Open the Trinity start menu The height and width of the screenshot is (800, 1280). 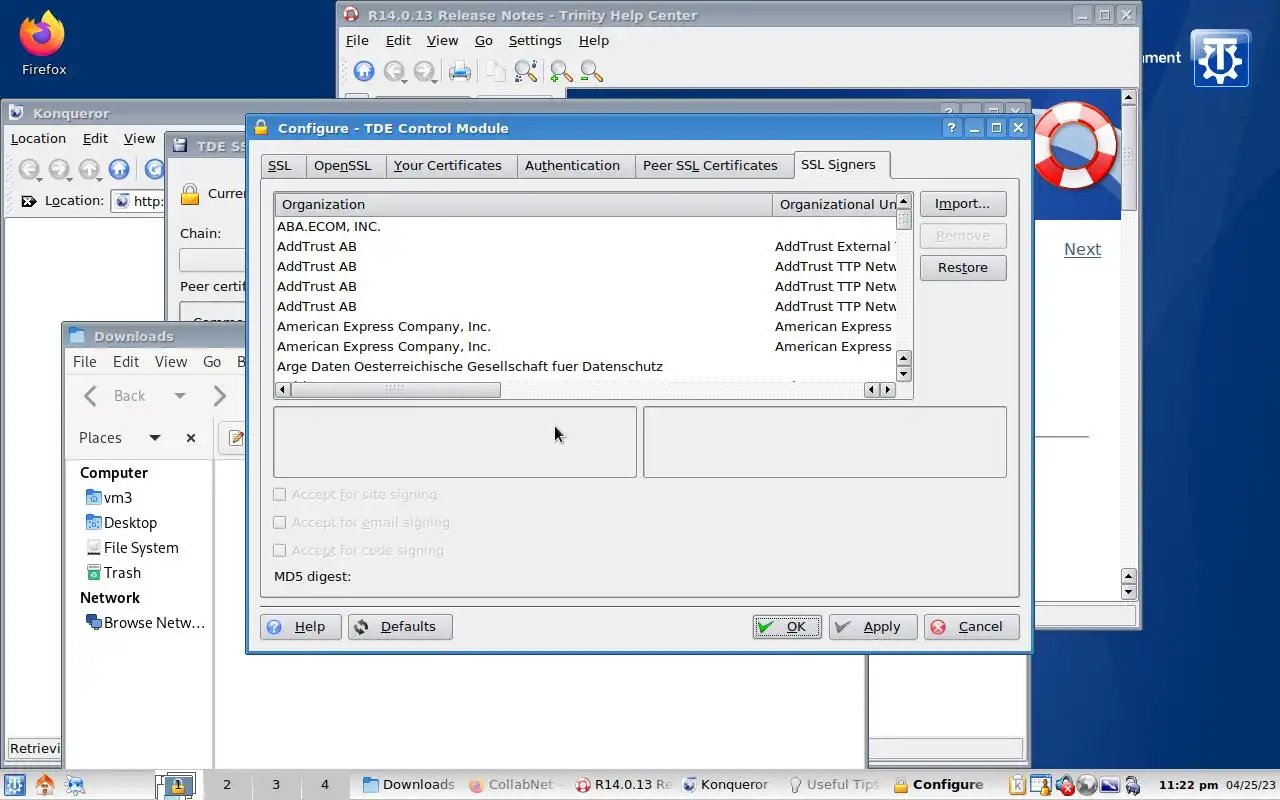15,785
